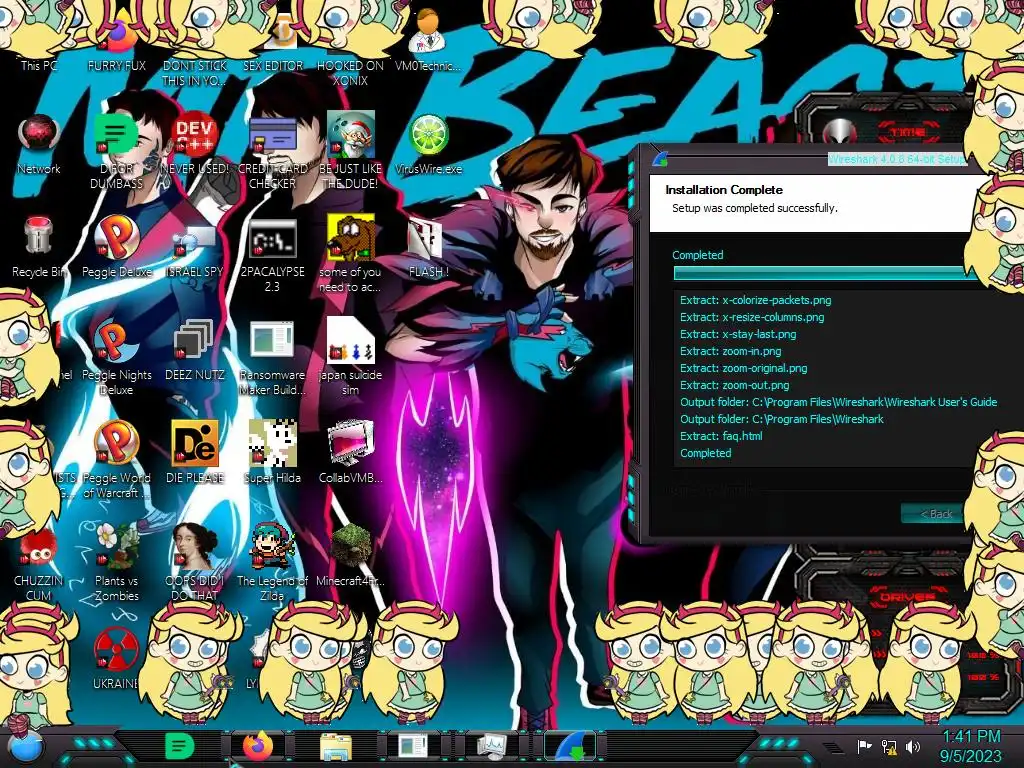Open the performance monitor taskbar item

(491, 746)
